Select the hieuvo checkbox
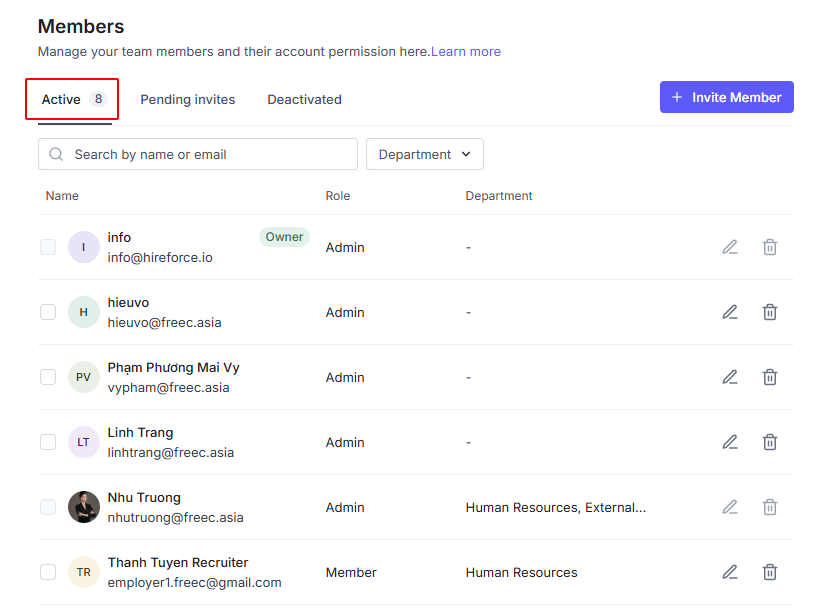The width and height of the screenshot is (838, 611). click(48, 312)
